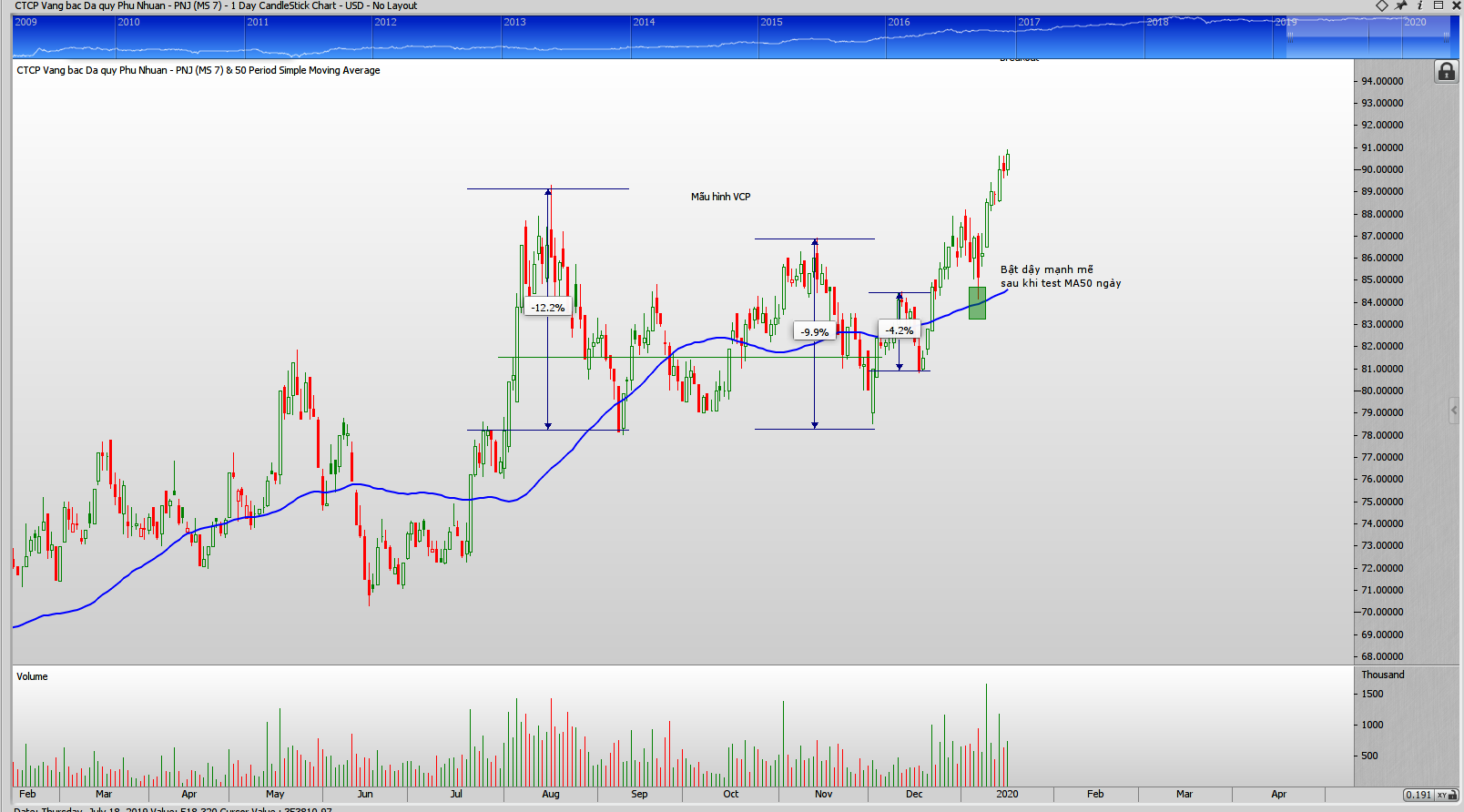Toggle the price axis padlock button
This screenshot has width=1464, height=812.
coord(1446,72)
